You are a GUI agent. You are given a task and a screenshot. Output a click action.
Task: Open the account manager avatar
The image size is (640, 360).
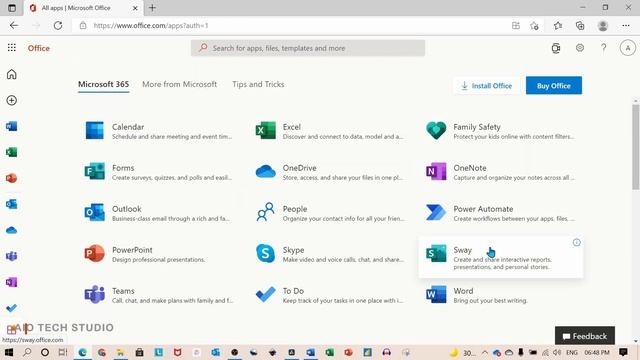(627, 48)
